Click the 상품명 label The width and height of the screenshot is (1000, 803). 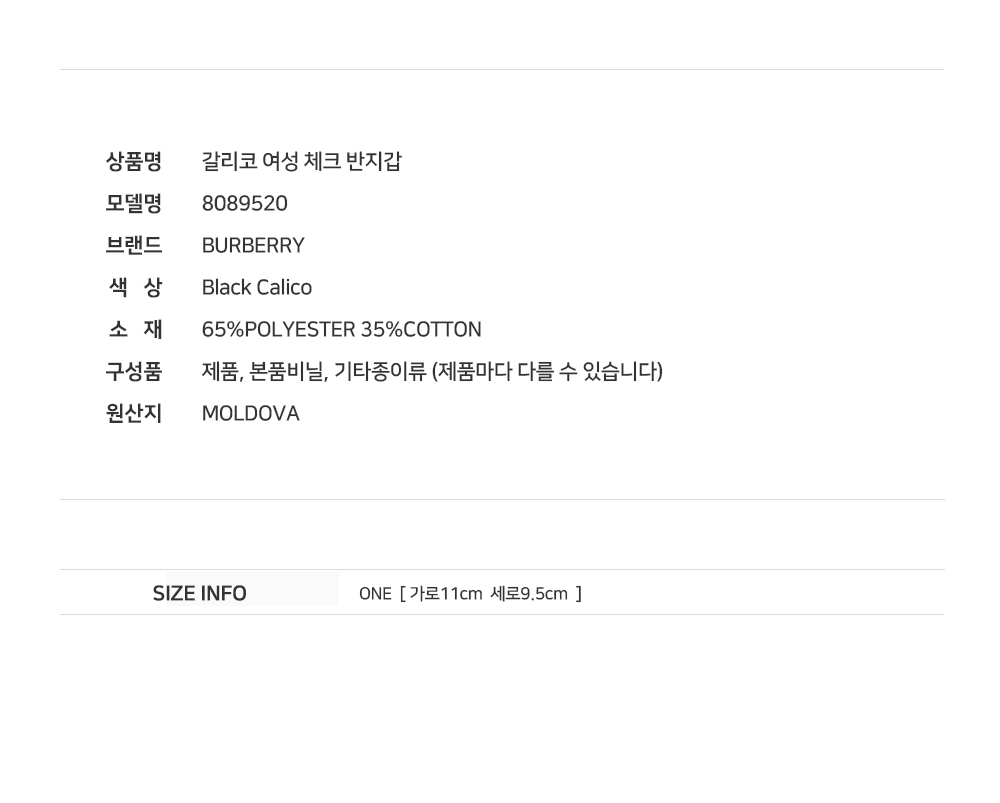pos(133,161)
